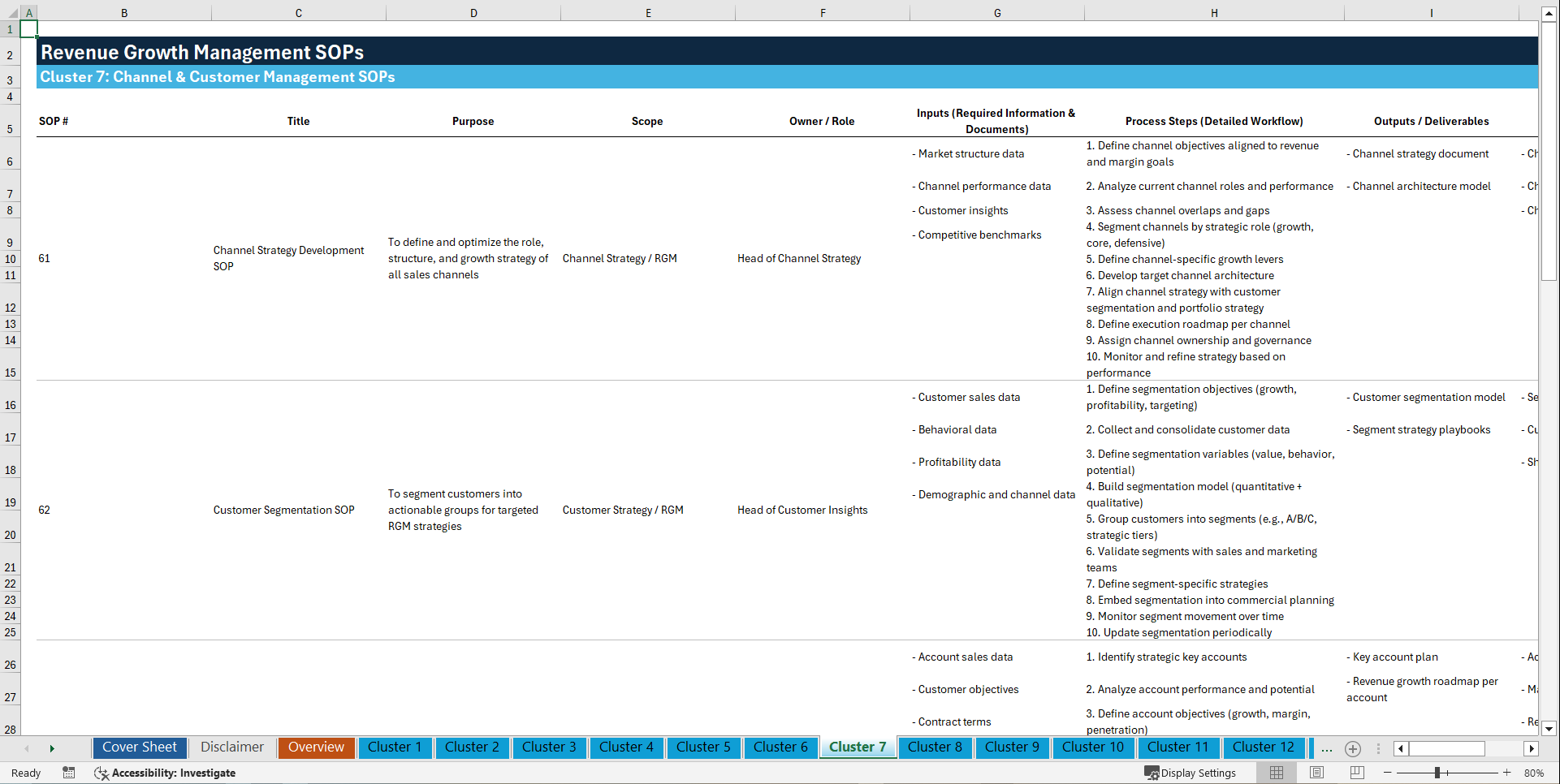Open Page Layout view from the status bar
This screenshot has width=1560, height=784.
tap(1316, 773)
